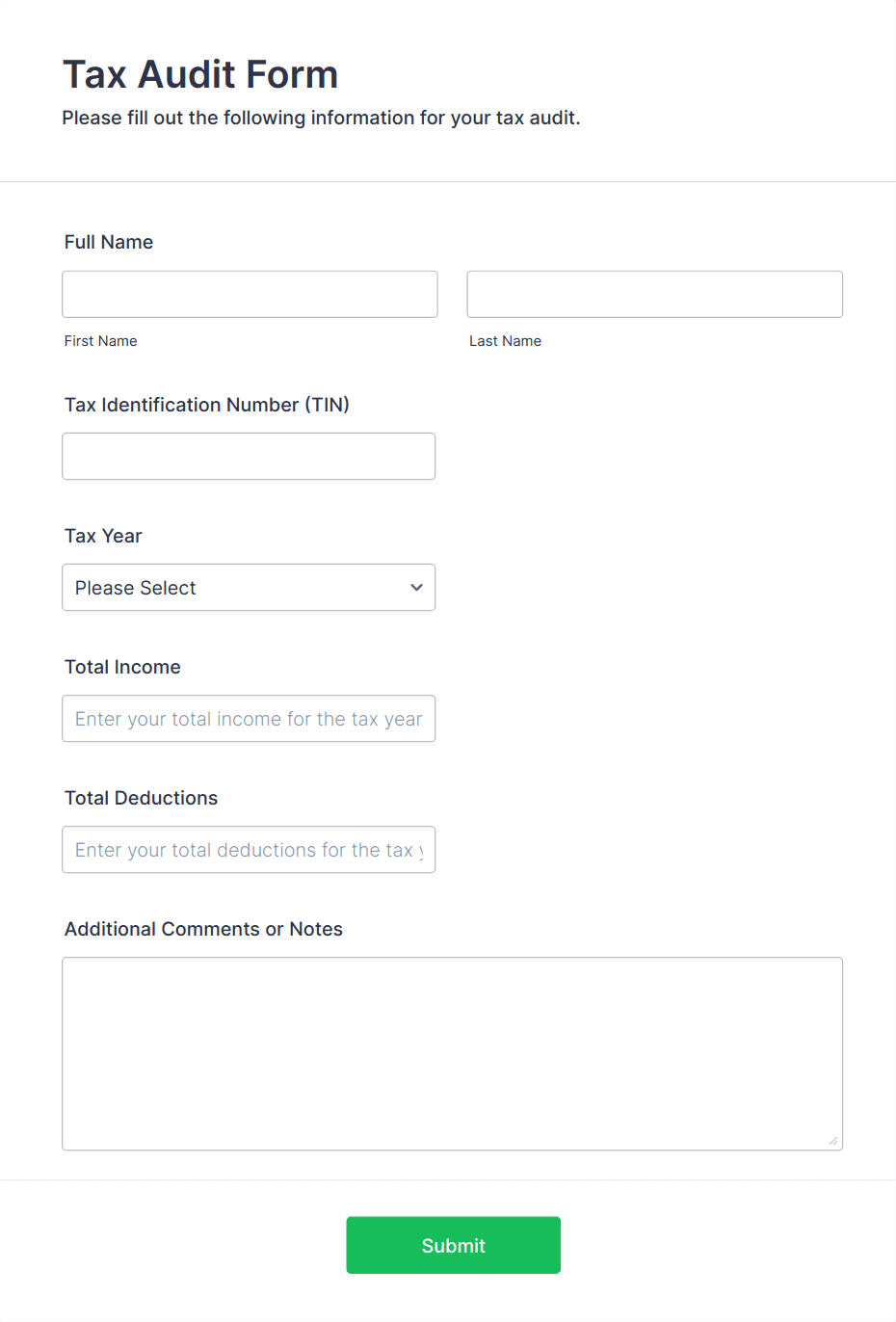Click the Additional Comments or Notes label

point(203,929)
